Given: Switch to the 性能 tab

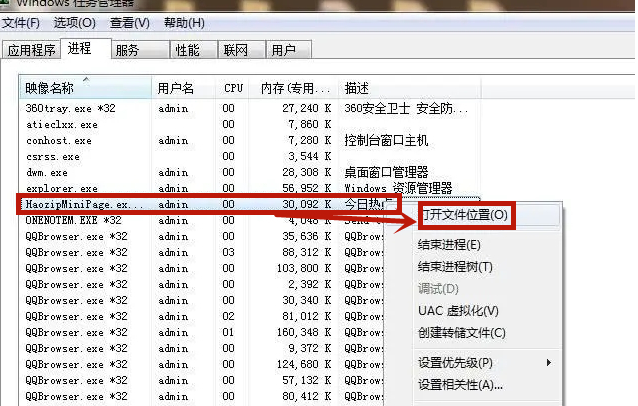Looking at the screenshot, I should [187, 49].
